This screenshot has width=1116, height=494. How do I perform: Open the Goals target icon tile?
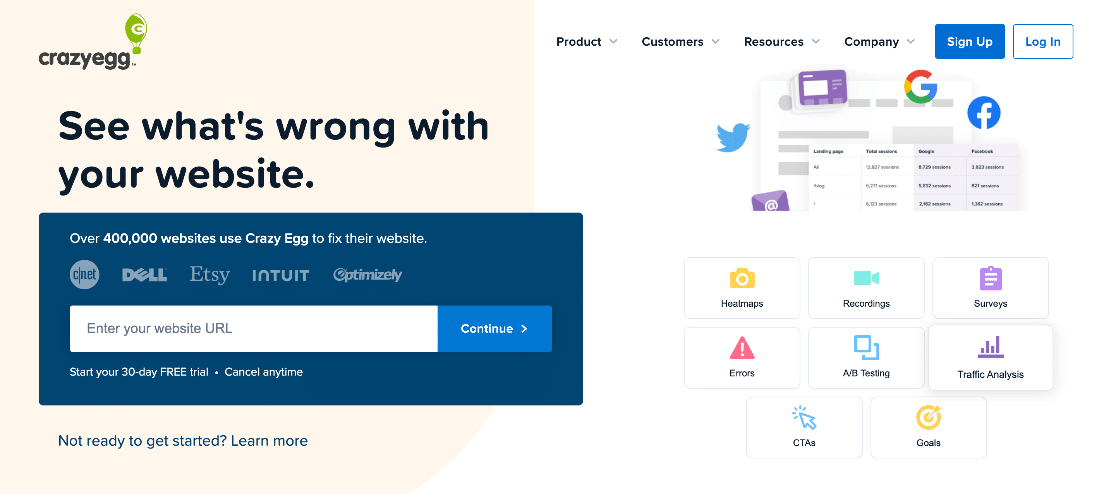point(928,417)
